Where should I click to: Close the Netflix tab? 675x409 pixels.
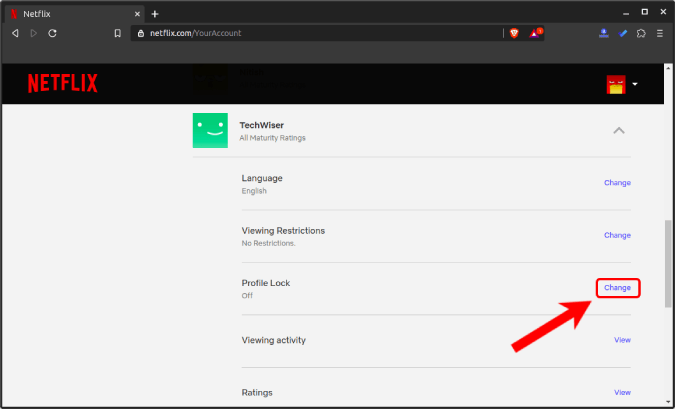coord(137,14)
